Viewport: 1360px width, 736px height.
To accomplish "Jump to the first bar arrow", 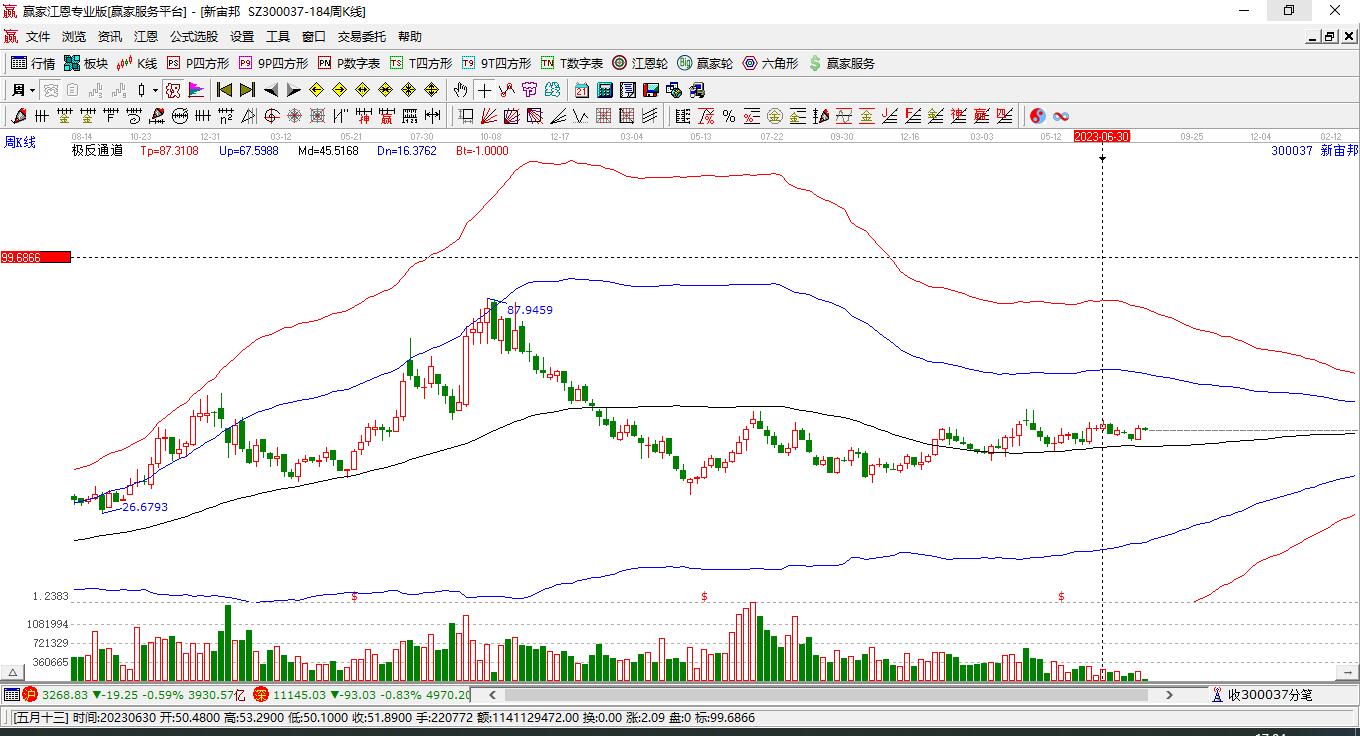I will click(x=224, y=90).
